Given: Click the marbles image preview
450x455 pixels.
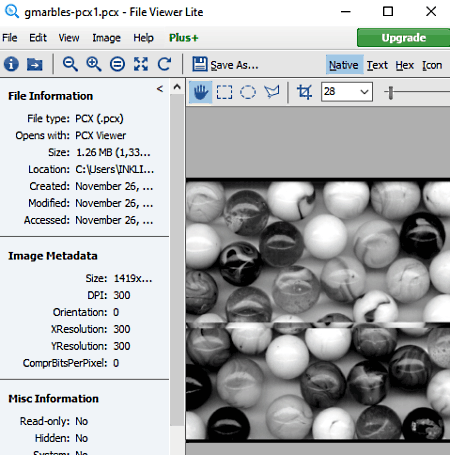Looking at the screenshot, I should click(x=318, y=310).
